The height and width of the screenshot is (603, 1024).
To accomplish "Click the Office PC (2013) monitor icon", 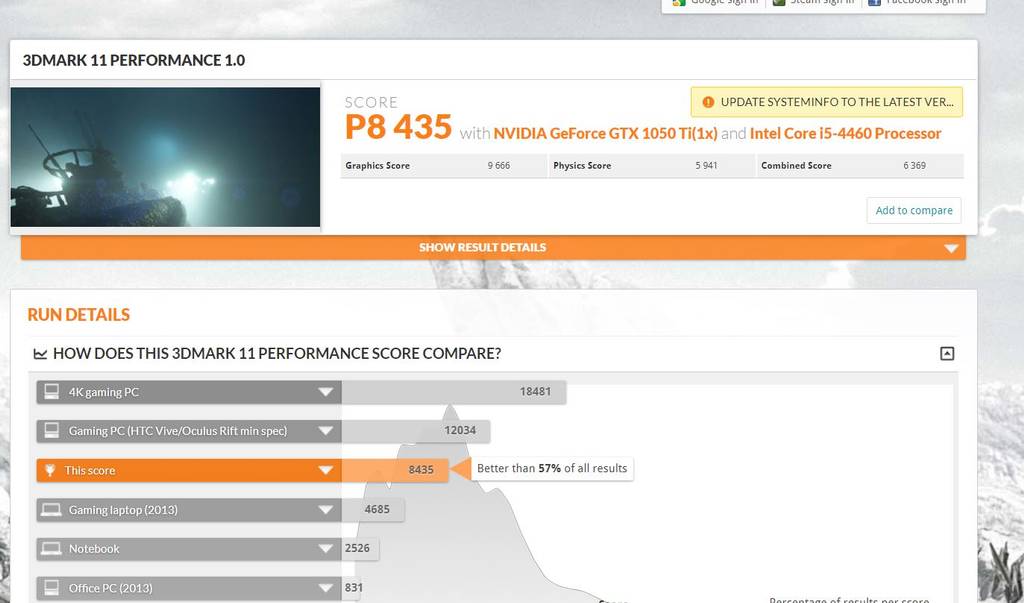I will point(51,587).
